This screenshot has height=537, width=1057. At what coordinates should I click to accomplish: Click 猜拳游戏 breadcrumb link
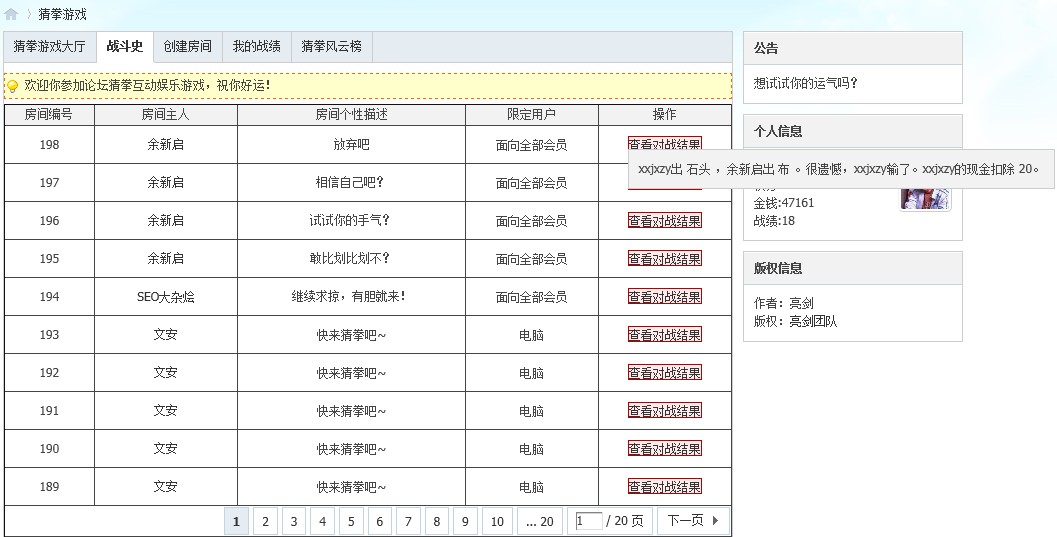62,14
